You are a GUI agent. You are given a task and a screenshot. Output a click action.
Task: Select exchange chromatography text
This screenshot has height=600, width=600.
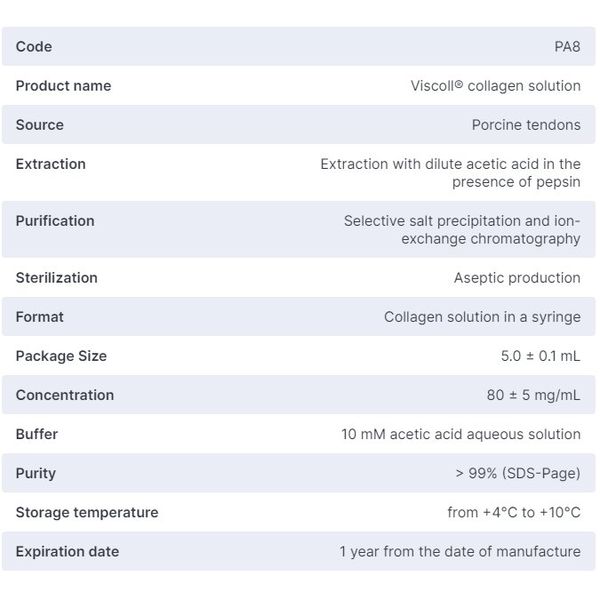[491, 239]
